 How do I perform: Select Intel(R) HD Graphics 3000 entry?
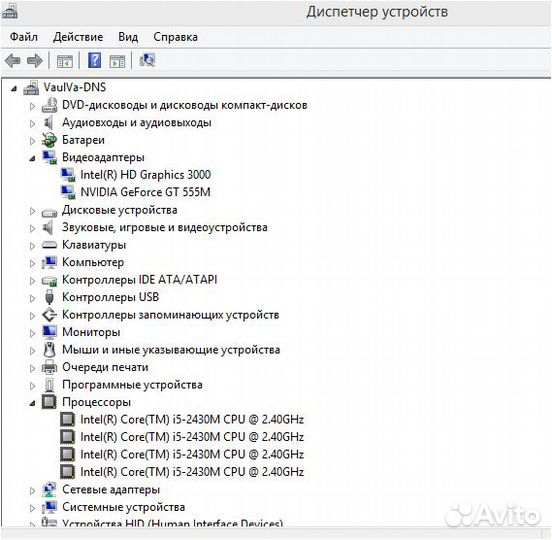point(145,175)
